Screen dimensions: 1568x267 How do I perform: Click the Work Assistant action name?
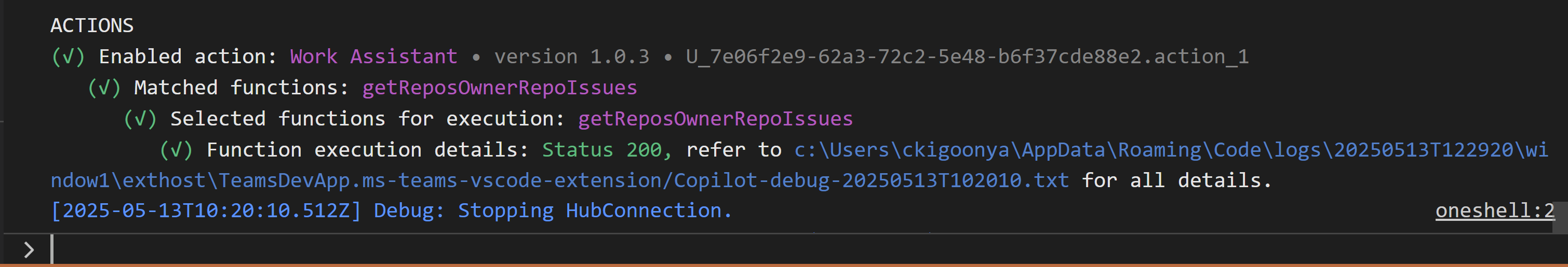tap(373, 57)
